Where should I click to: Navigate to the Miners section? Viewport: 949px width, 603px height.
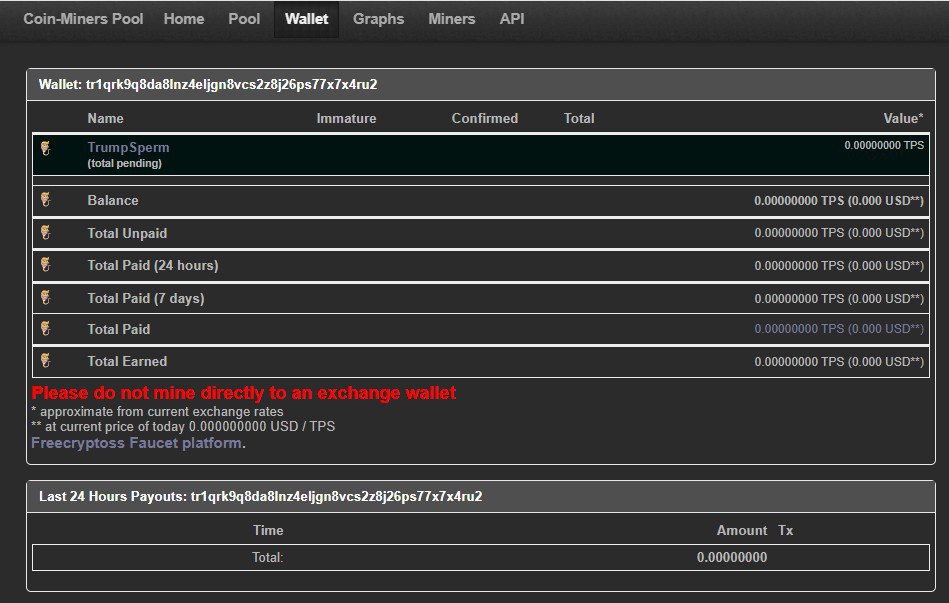point(451,19)
